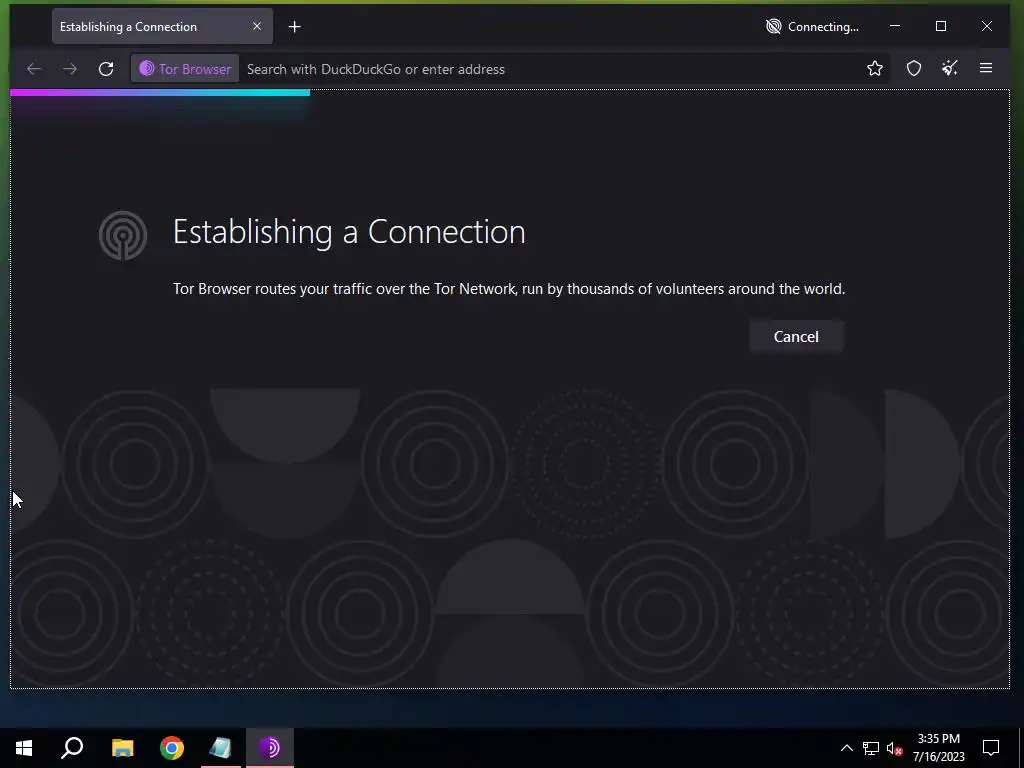Click the Connecting... status indicator
The image size is (1024, 768).
[x=812, y=27]
